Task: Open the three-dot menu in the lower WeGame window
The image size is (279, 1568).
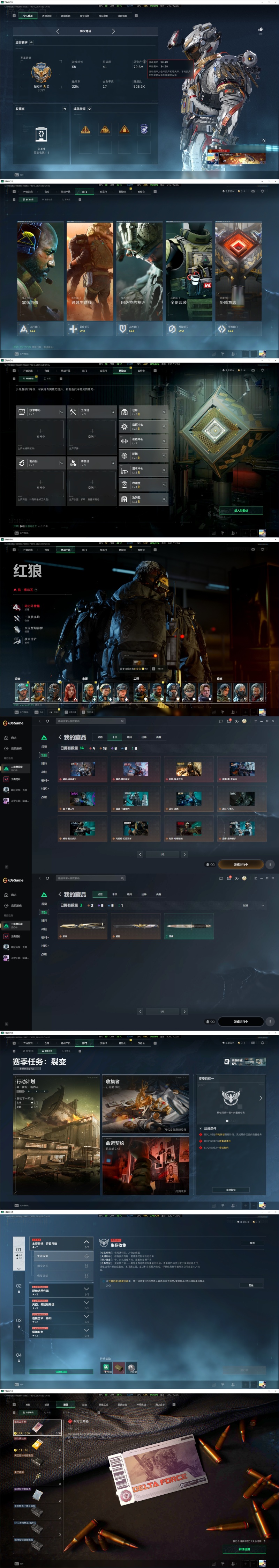Action: coord(270,1021)
